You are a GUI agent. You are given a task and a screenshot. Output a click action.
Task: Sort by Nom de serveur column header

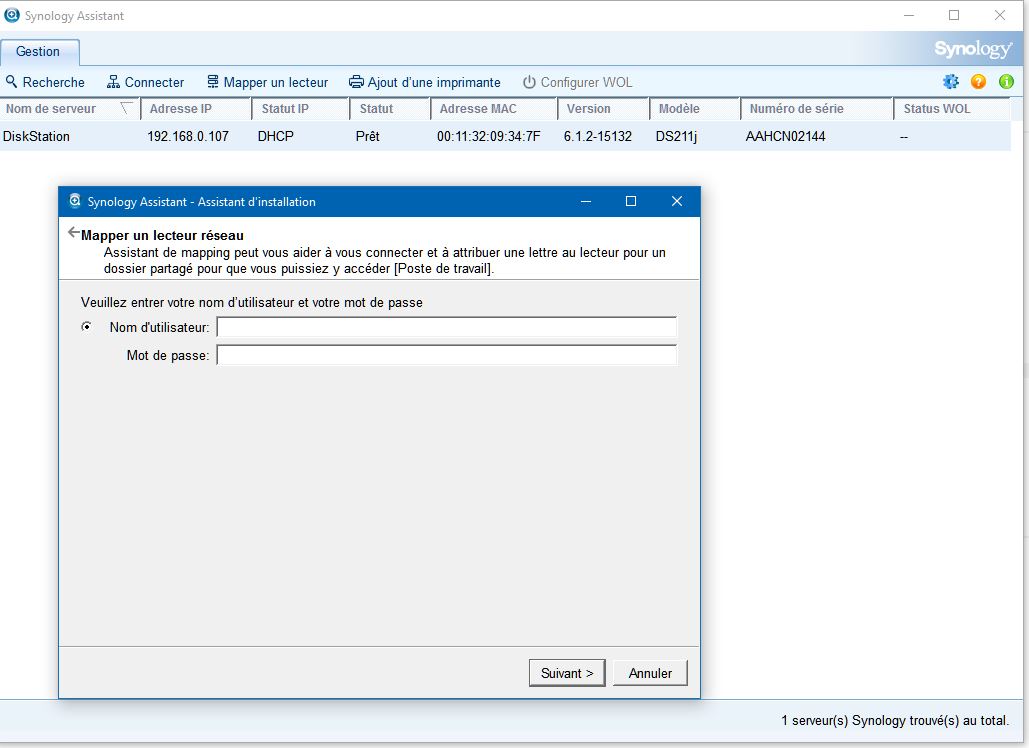[x=70, y=109]
